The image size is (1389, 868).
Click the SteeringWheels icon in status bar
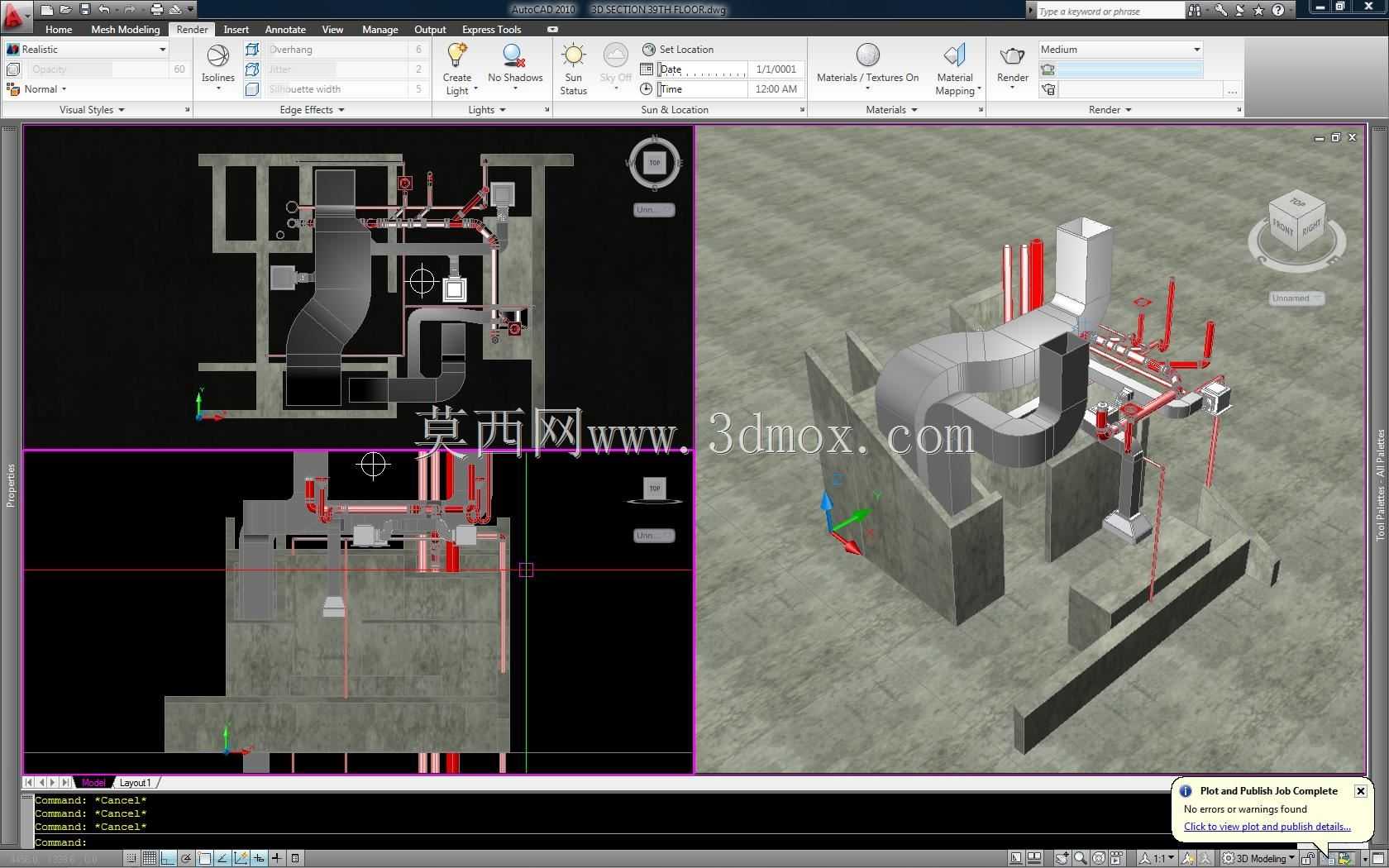coord(1099,858)
